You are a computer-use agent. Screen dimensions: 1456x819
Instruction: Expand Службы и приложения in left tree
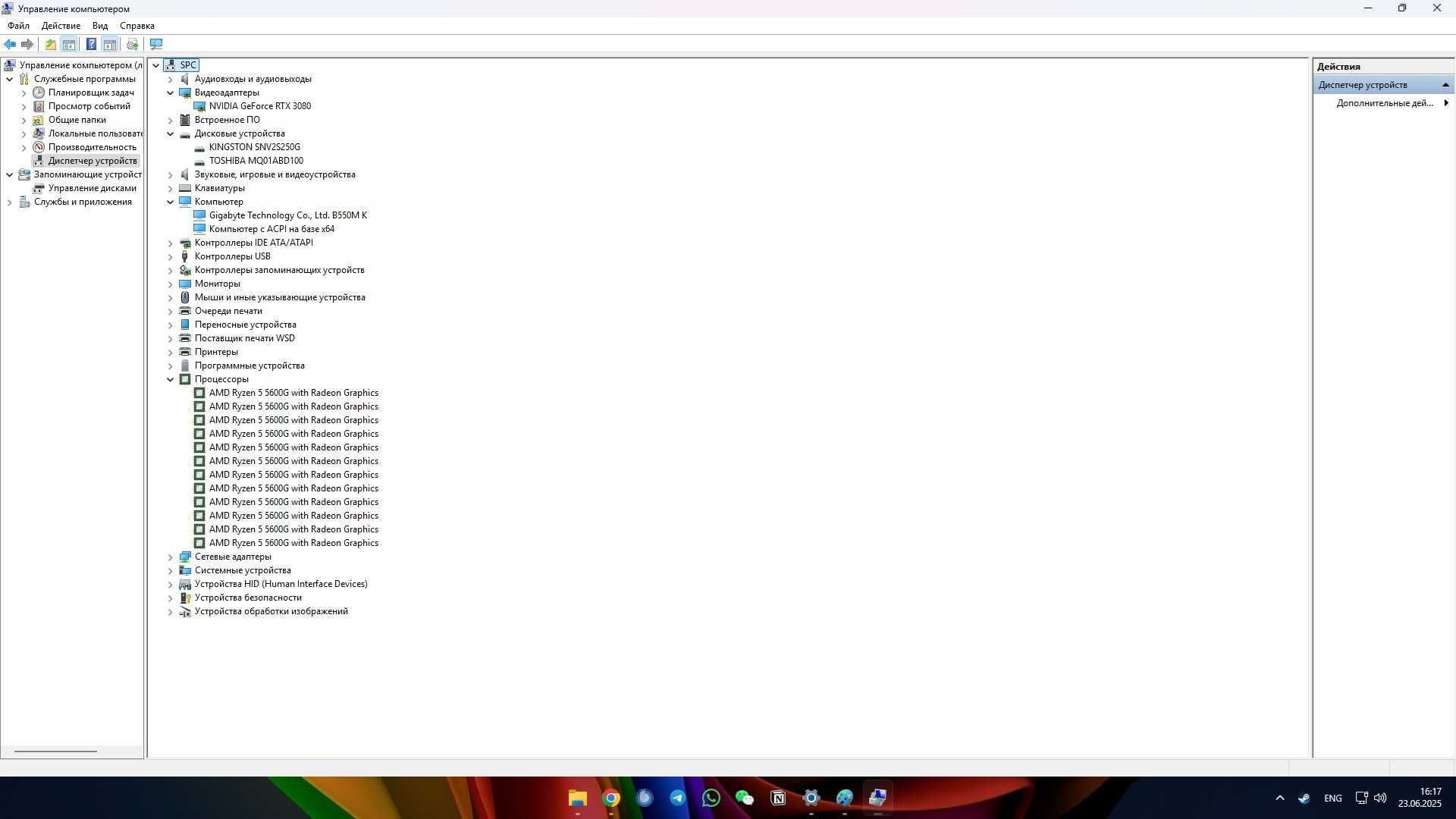tap(9, 202)
